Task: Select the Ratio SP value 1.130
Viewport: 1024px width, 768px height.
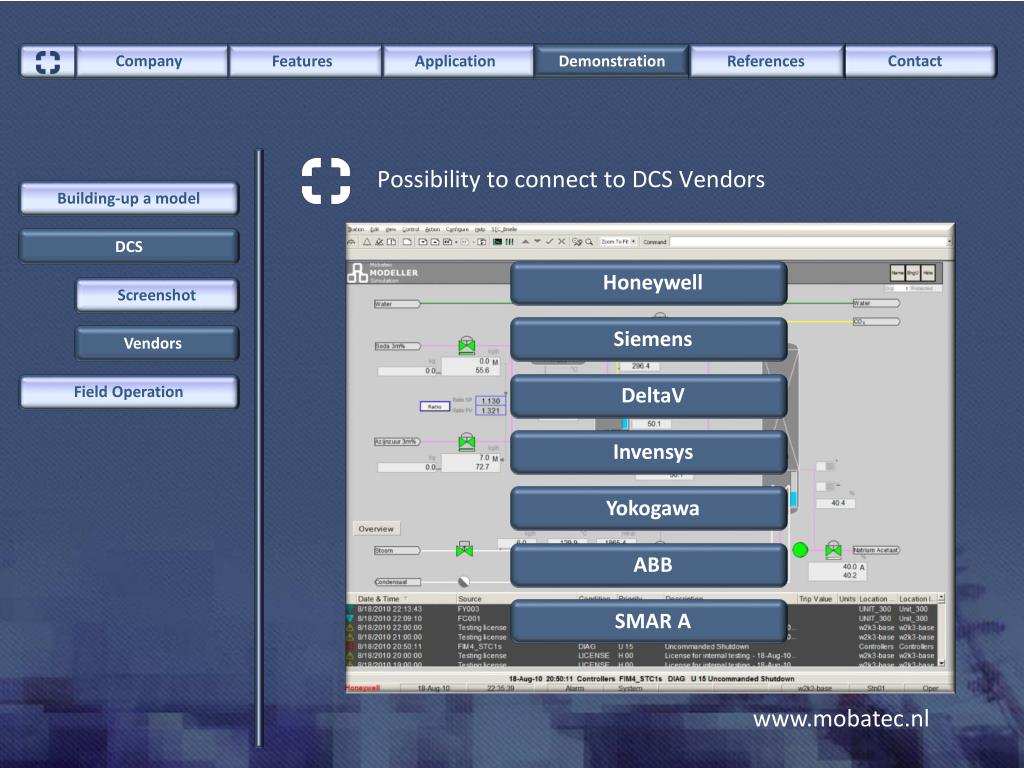Action: [x=490, y=401]
